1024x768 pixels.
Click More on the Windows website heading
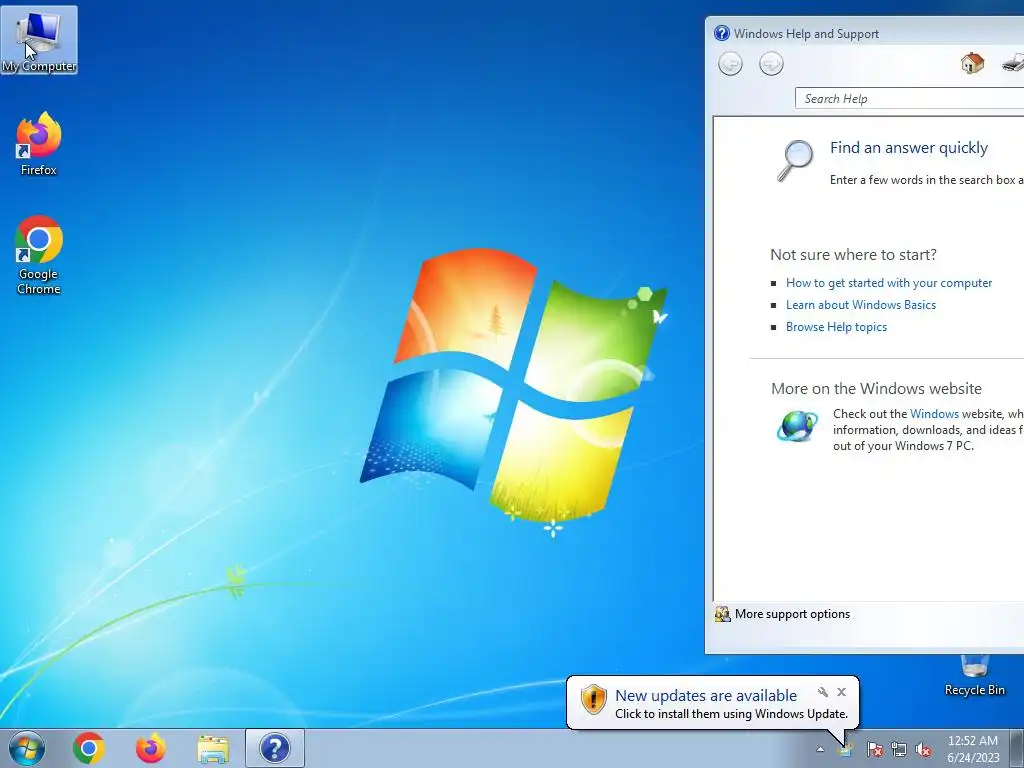[x=876, y=389]
